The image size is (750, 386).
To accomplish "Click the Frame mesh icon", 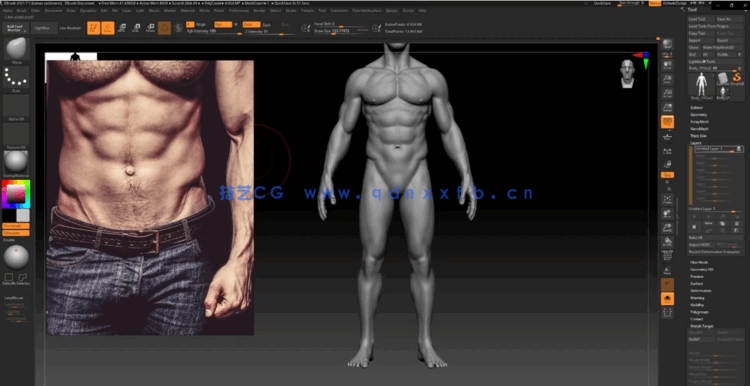I will click(667, 199).
